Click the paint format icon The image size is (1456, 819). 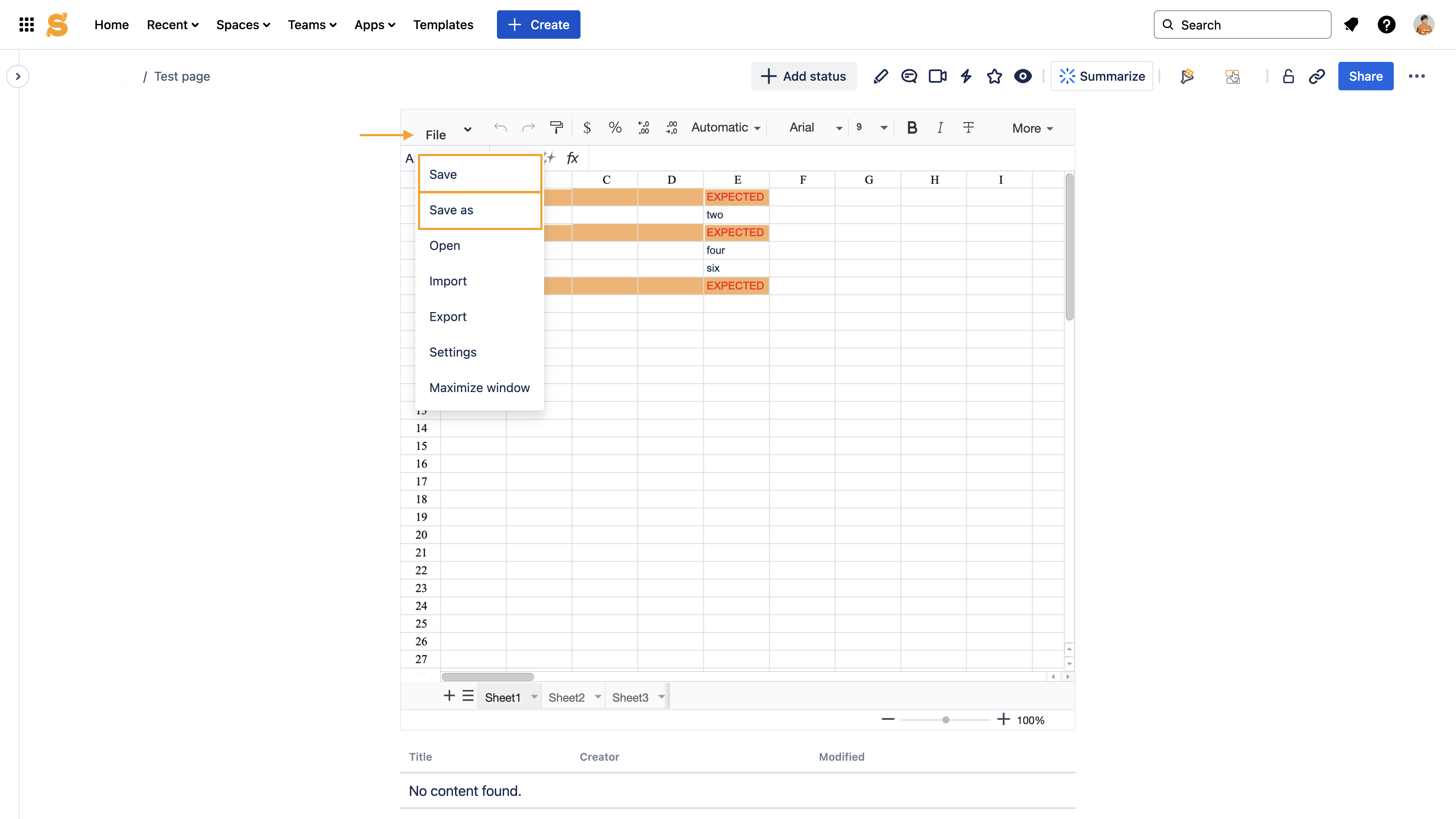(x=556, y=128)
